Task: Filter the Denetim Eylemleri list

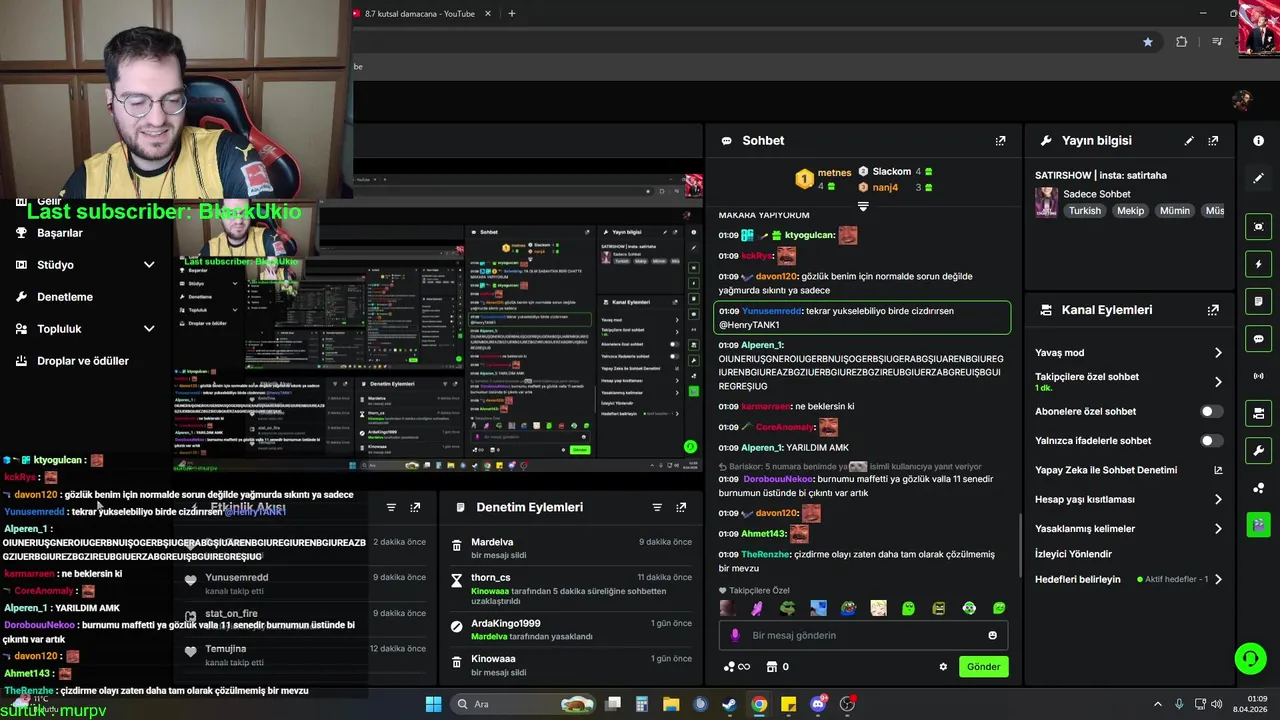Action: pyautogui.click(x=657, y=507)
